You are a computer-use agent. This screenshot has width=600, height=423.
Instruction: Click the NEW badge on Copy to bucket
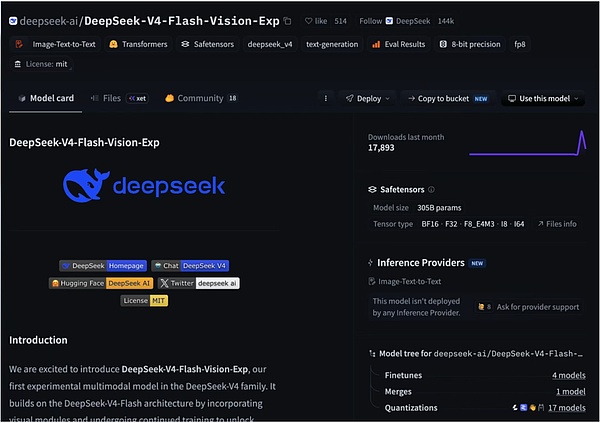[x=481, y=99]
